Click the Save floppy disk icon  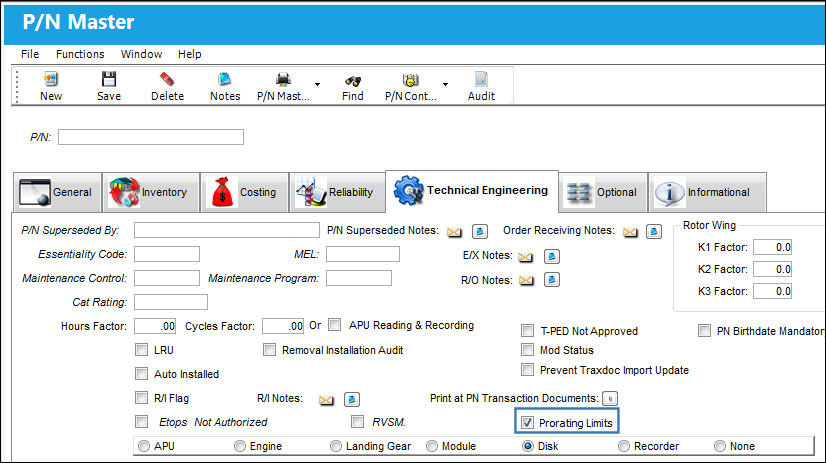(x=109, y=80)
